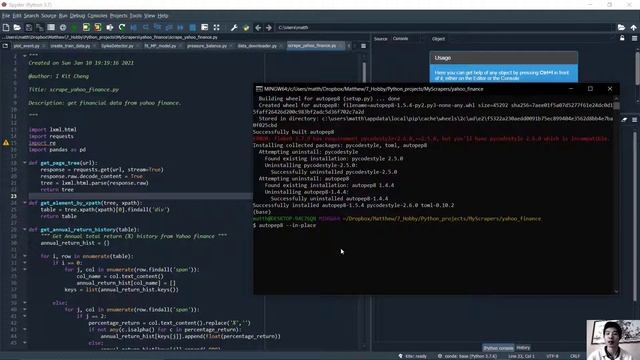This screenshot has height=360, width=640.
Task: Go forward with the right arrow icon
Action: coord(269,27)
